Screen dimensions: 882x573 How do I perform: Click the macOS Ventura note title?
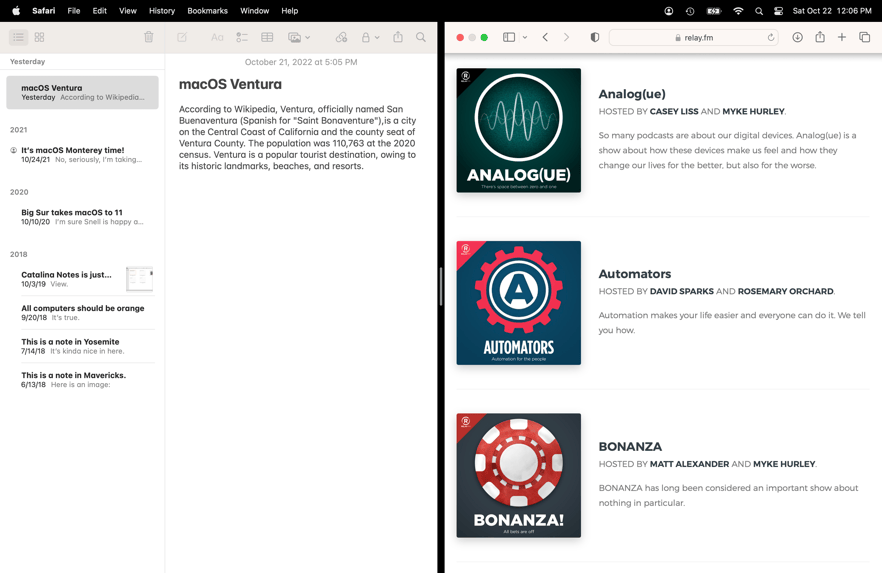coord(230,84)
